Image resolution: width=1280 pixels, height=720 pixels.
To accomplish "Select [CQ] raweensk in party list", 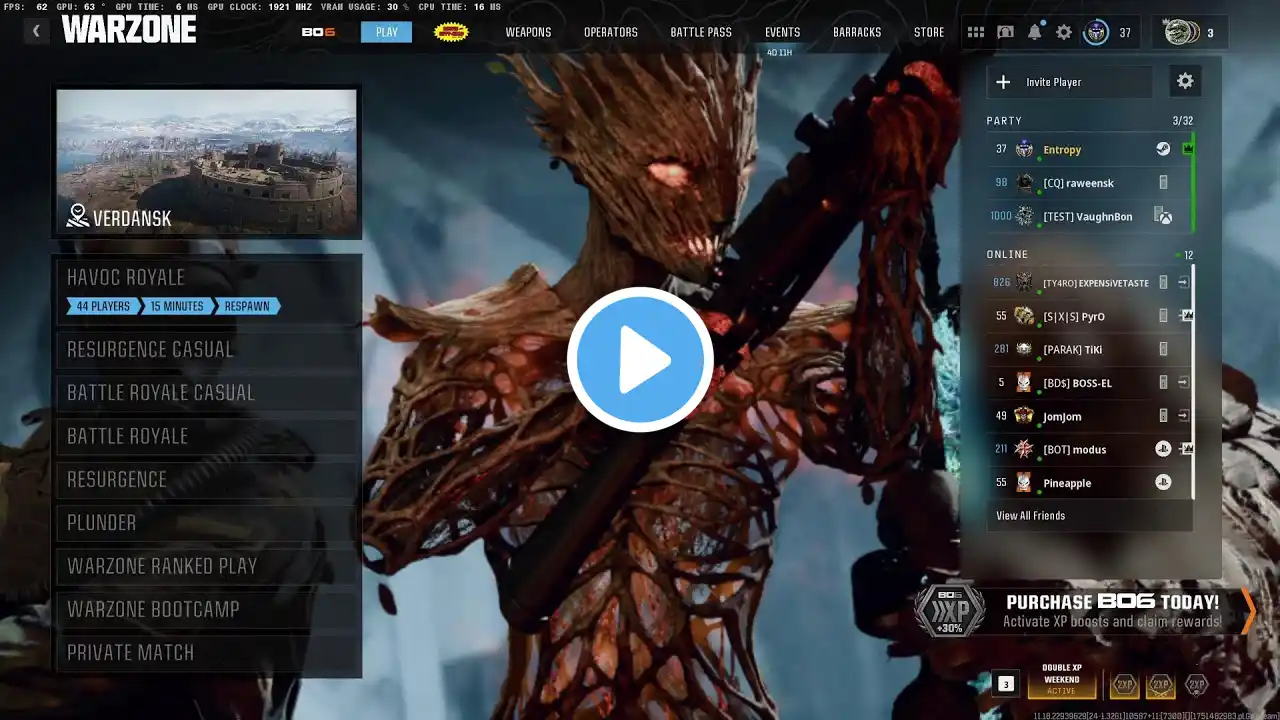I will (x=1089, y=183).
